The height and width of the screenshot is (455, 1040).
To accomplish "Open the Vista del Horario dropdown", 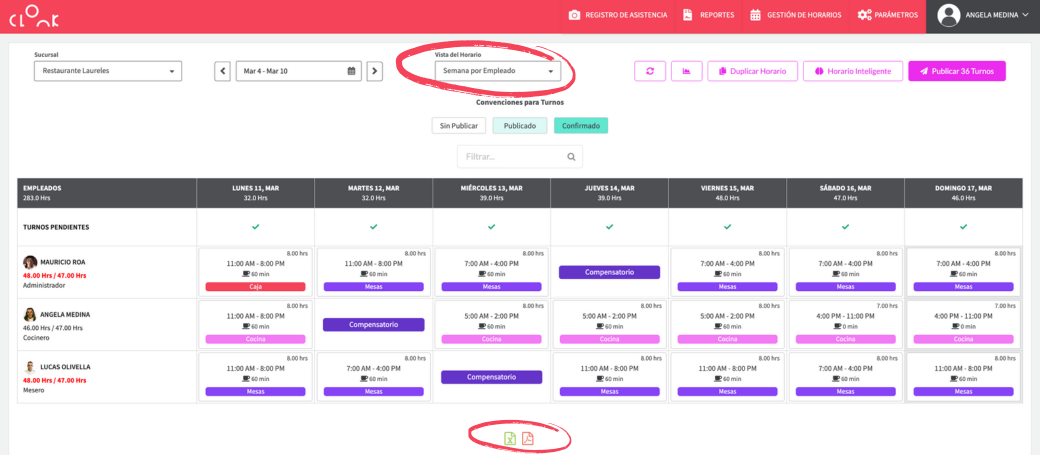I will tap(497, 71).
